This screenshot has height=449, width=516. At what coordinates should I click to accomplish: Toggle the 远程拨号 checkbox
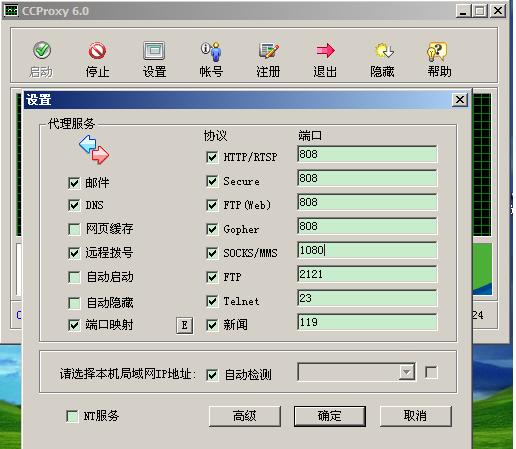(x=74, y=253)
